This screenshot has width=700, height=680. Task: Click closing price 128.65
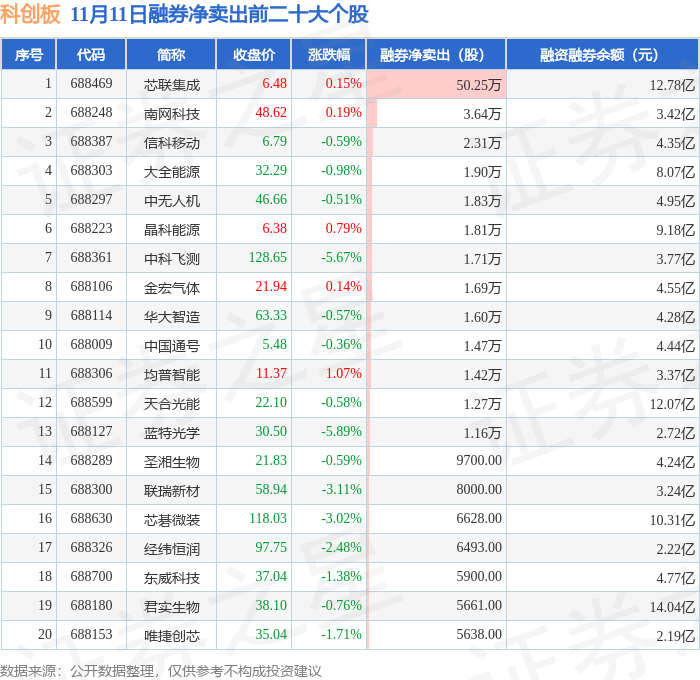click(268, 258)
